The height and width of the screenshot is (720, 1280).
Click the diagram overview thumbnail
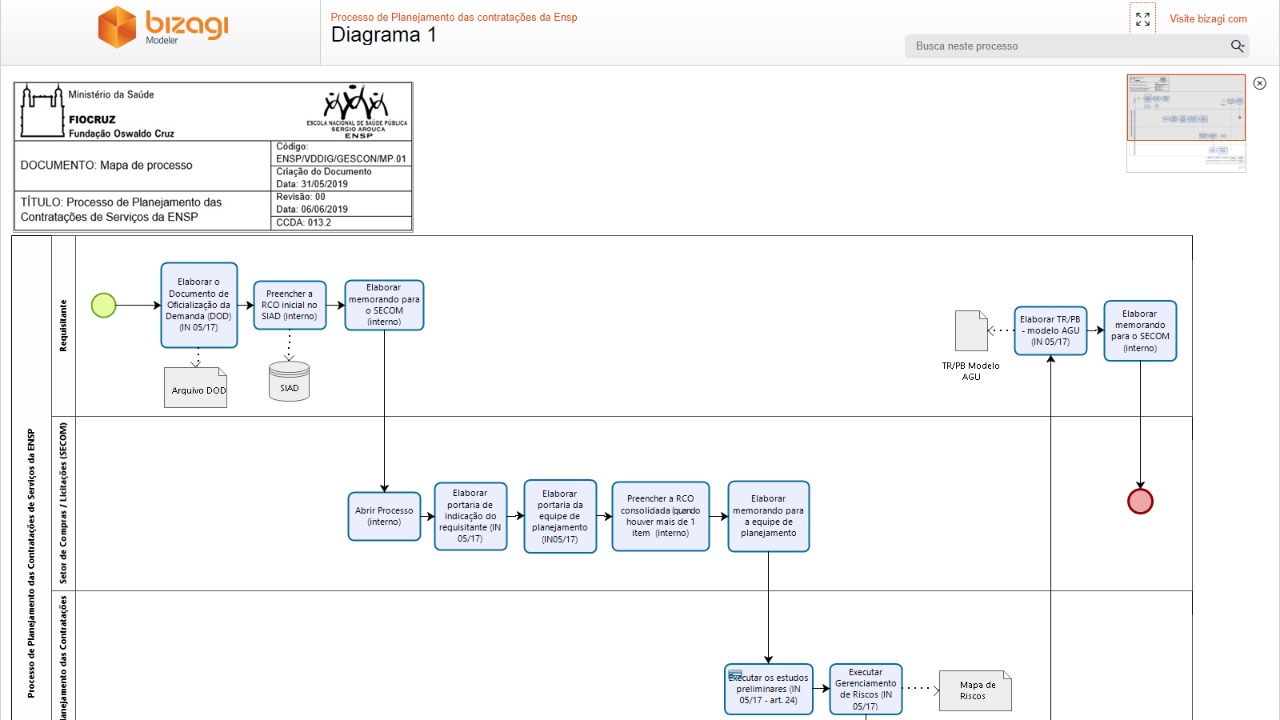click(1186, 122)
